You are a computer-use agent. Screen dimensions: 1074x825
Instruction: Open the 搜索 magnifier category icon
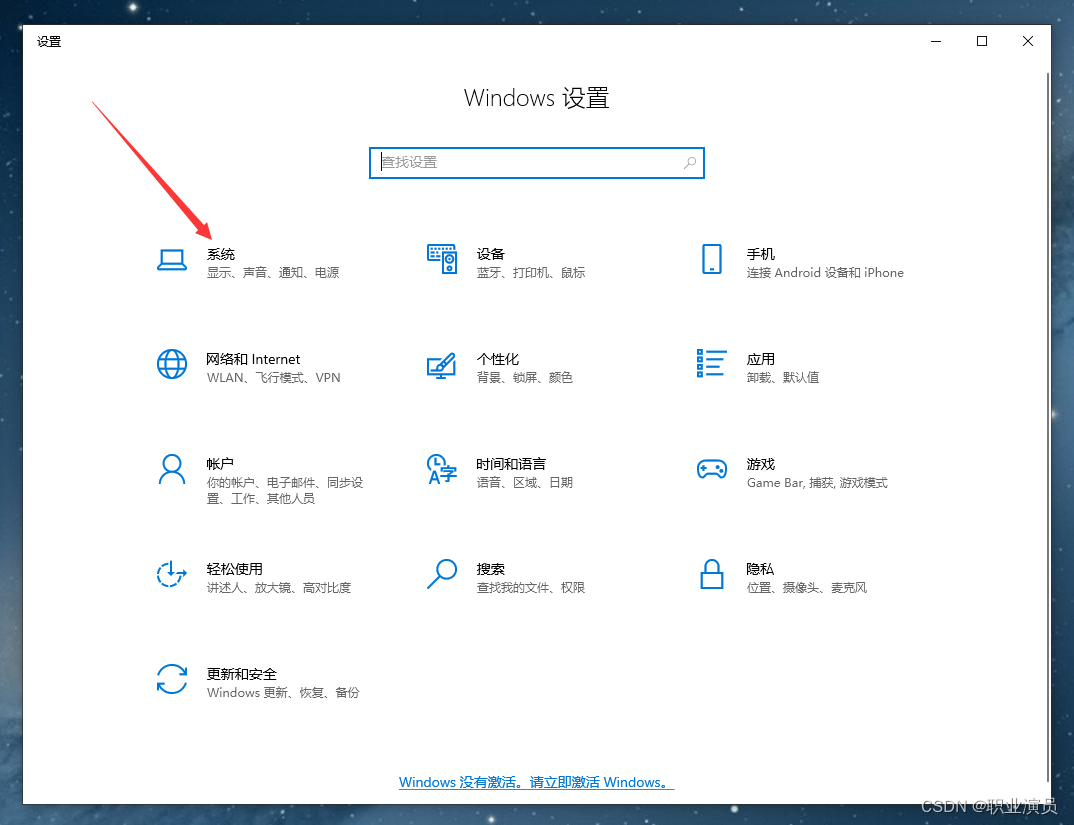[x=442, y=574]
